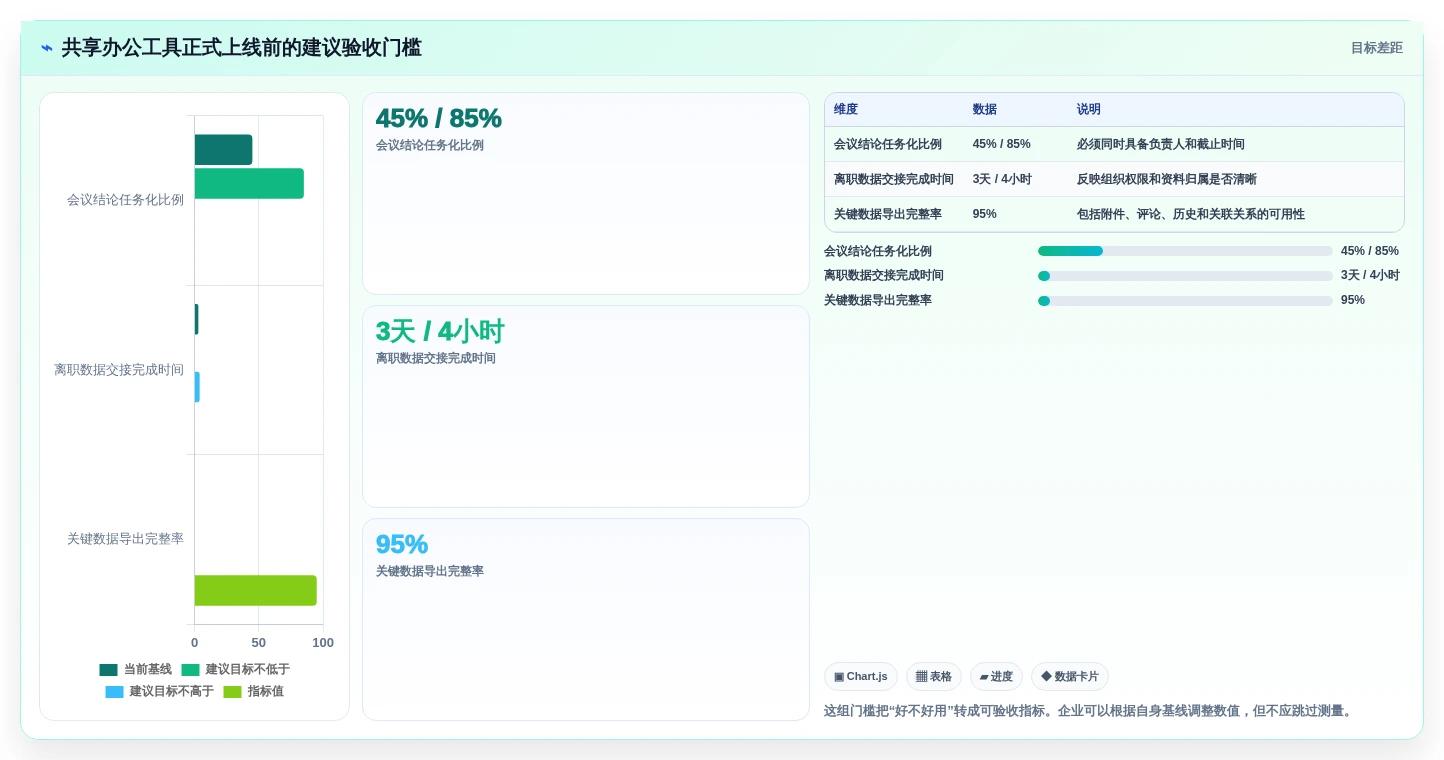Click the 会议结论任务化比例 progress bar
1444x760 pixels.
click(x=1185, y=251)
